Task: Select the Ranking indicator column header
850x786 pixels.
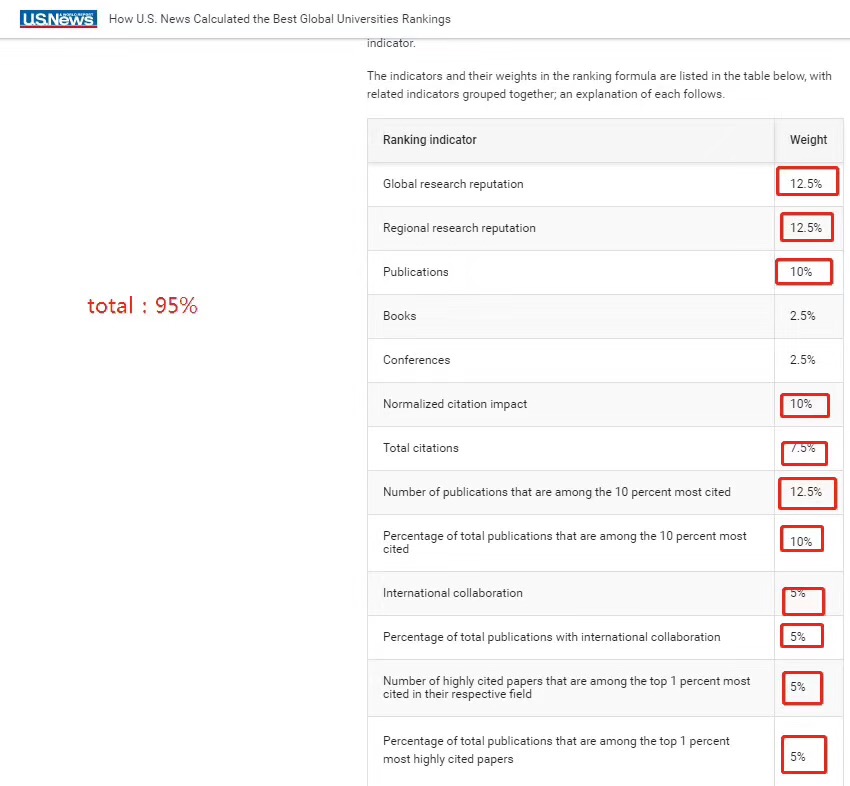Action: 429,140
